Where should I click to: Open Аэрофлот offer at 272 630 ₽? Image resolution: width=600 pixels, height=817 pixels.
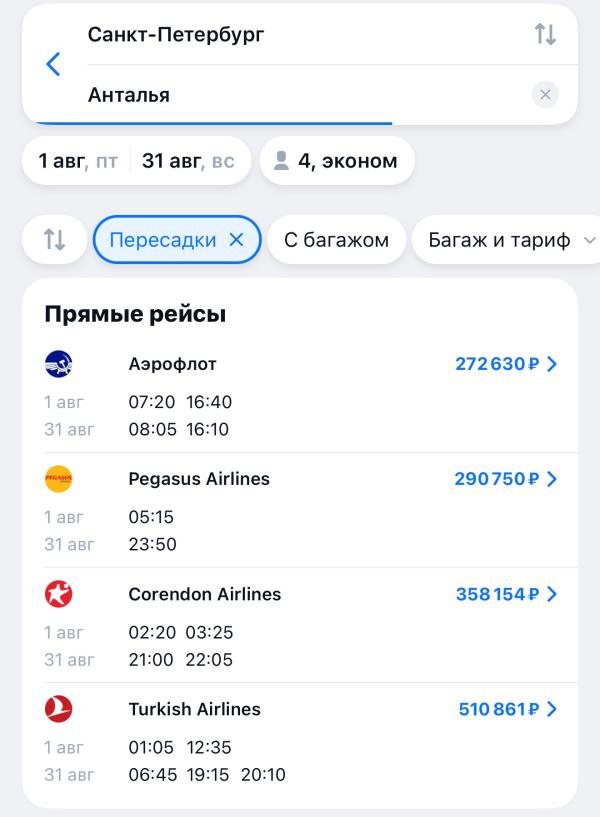[x=506, y=364]
